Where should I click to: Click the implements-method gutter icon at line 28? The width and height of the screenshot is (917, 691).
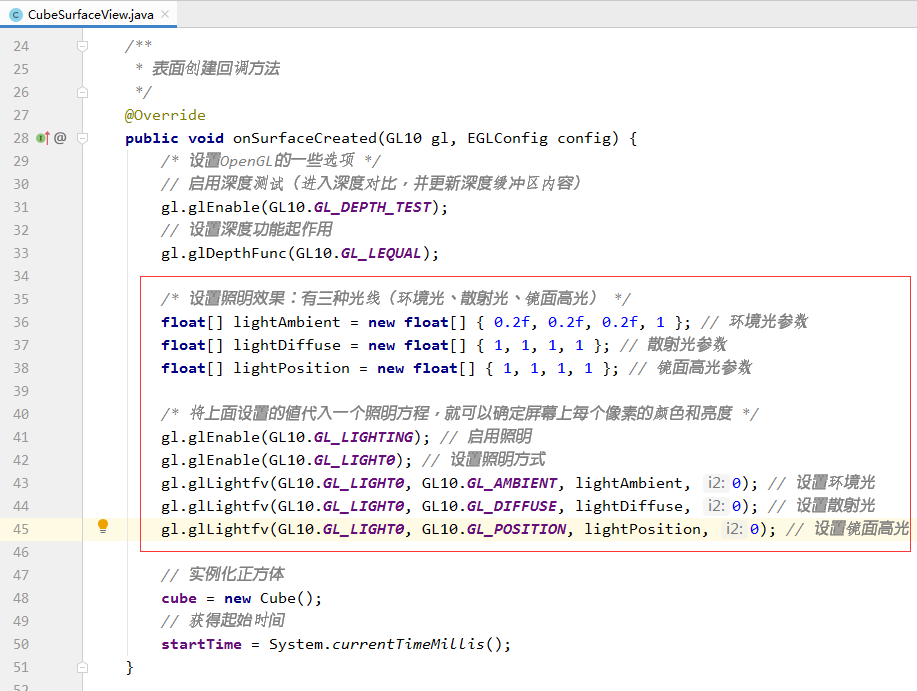click(43, 139)
